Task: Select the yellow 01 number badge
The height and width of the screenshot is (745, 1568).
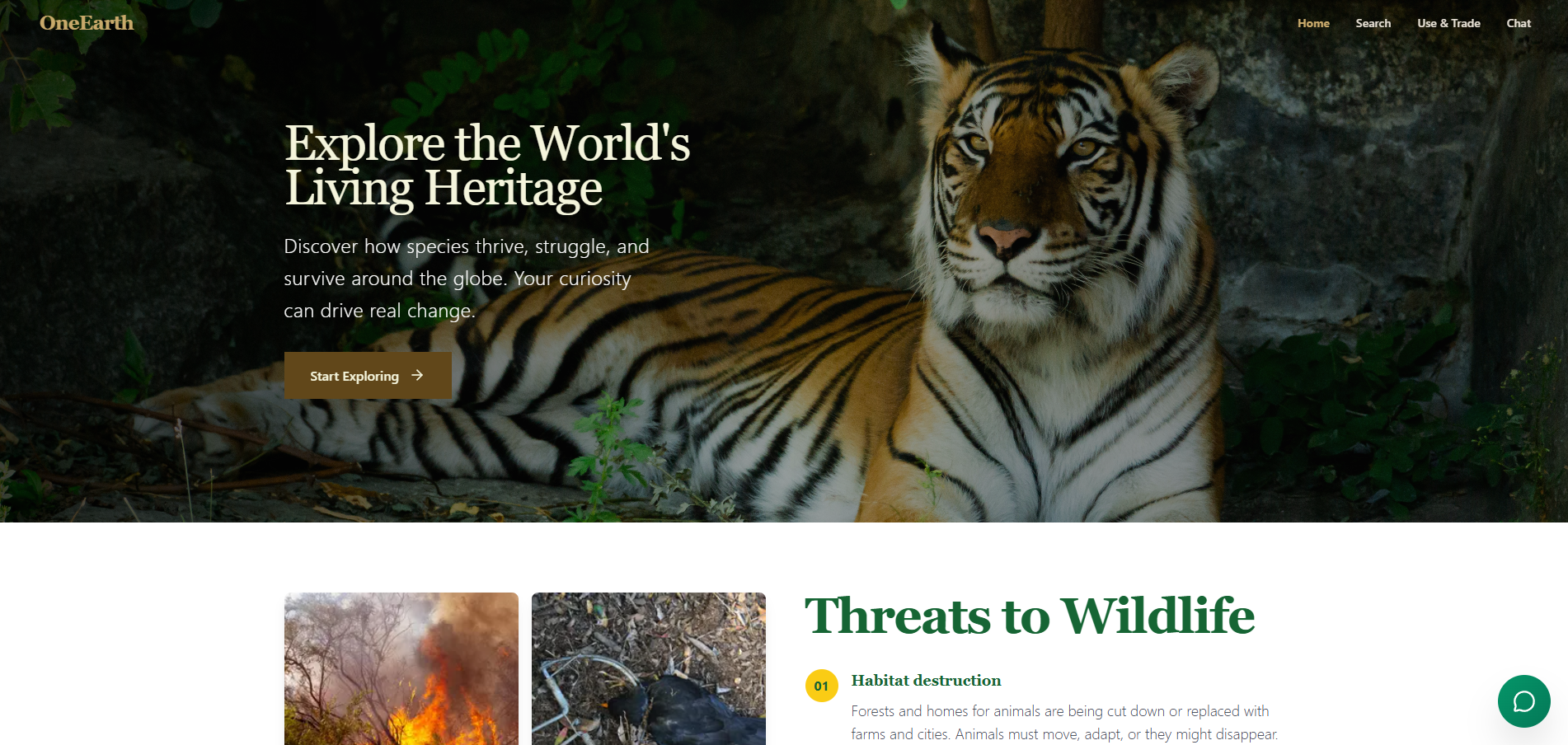Action: coord(821,686)
